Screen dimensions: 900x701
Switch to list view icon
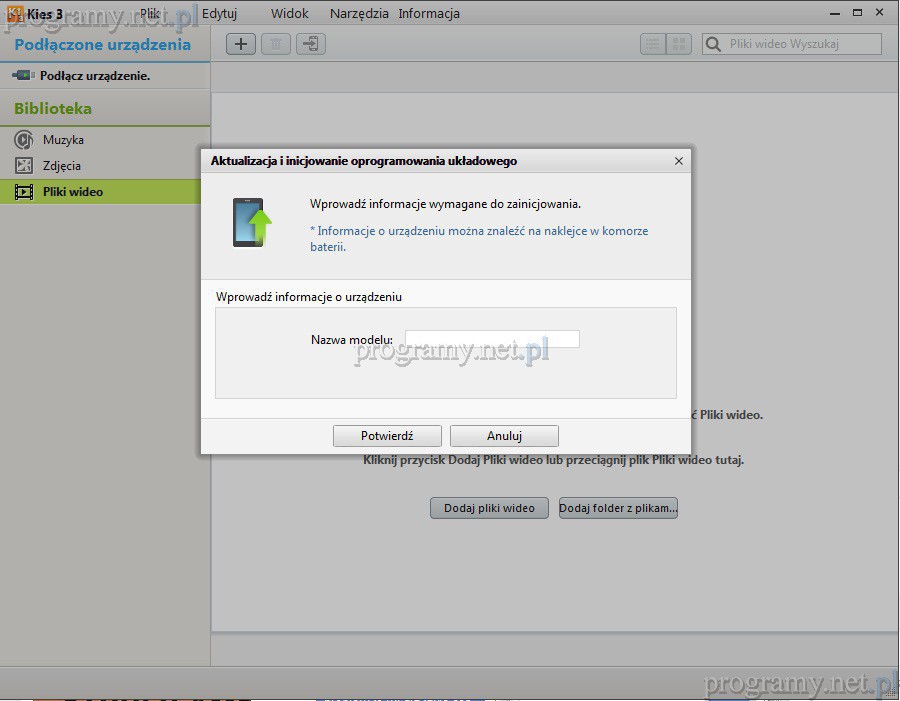653,44
